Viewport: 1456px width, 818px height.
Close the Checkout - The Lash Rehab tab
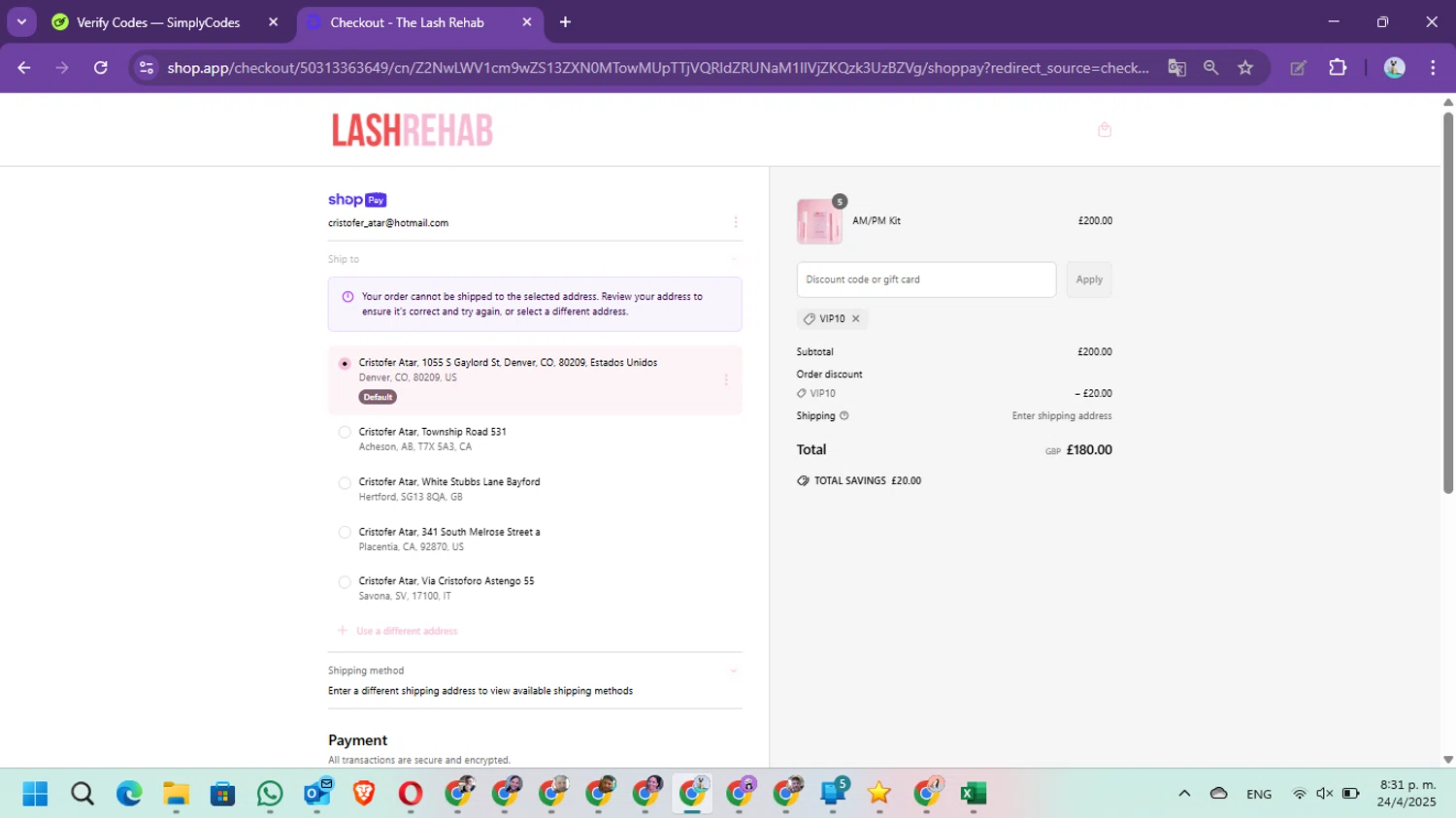(x=527, y=22)
